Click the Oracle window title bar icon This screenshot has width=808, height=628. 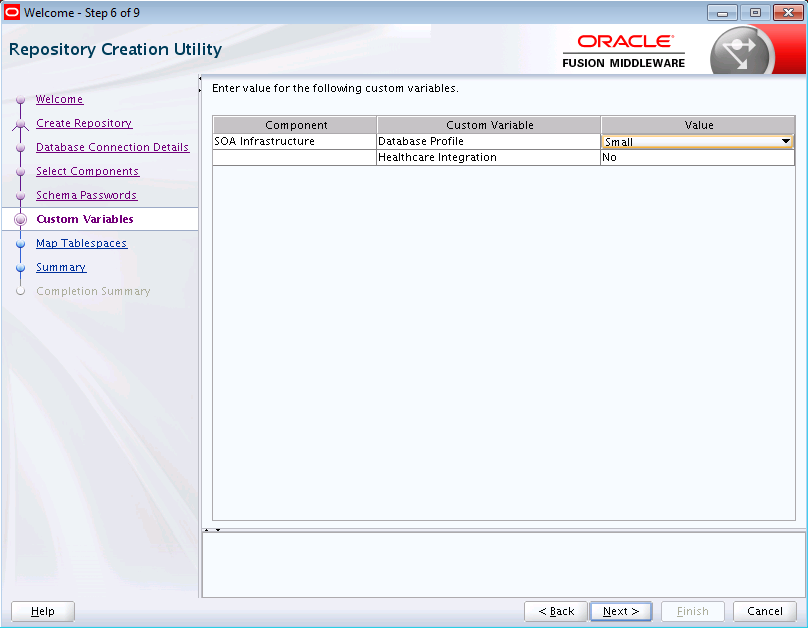tap(11, 12)
